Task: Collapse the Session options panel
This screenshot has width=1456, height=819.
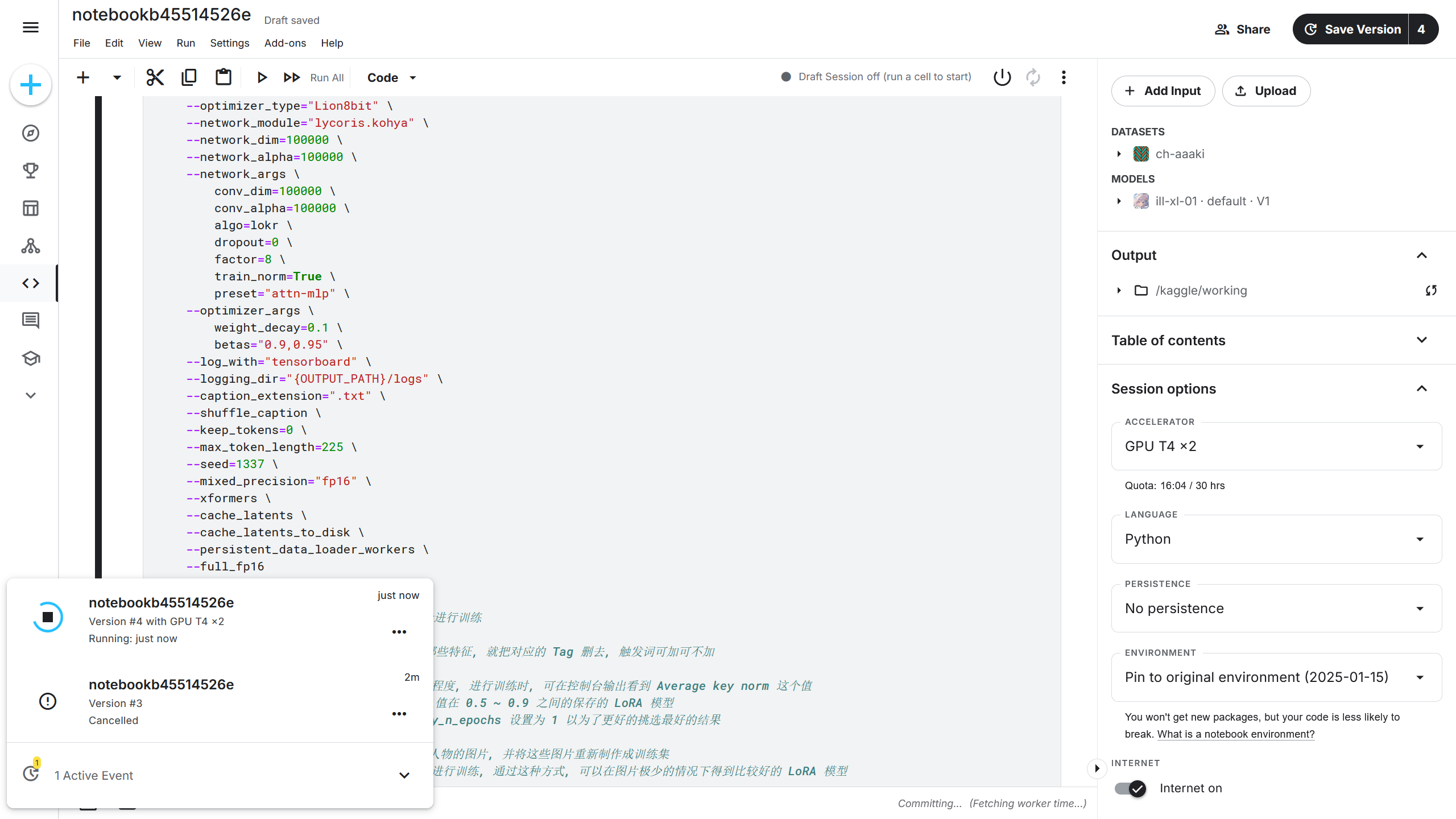Action: tap(1422, 388)
